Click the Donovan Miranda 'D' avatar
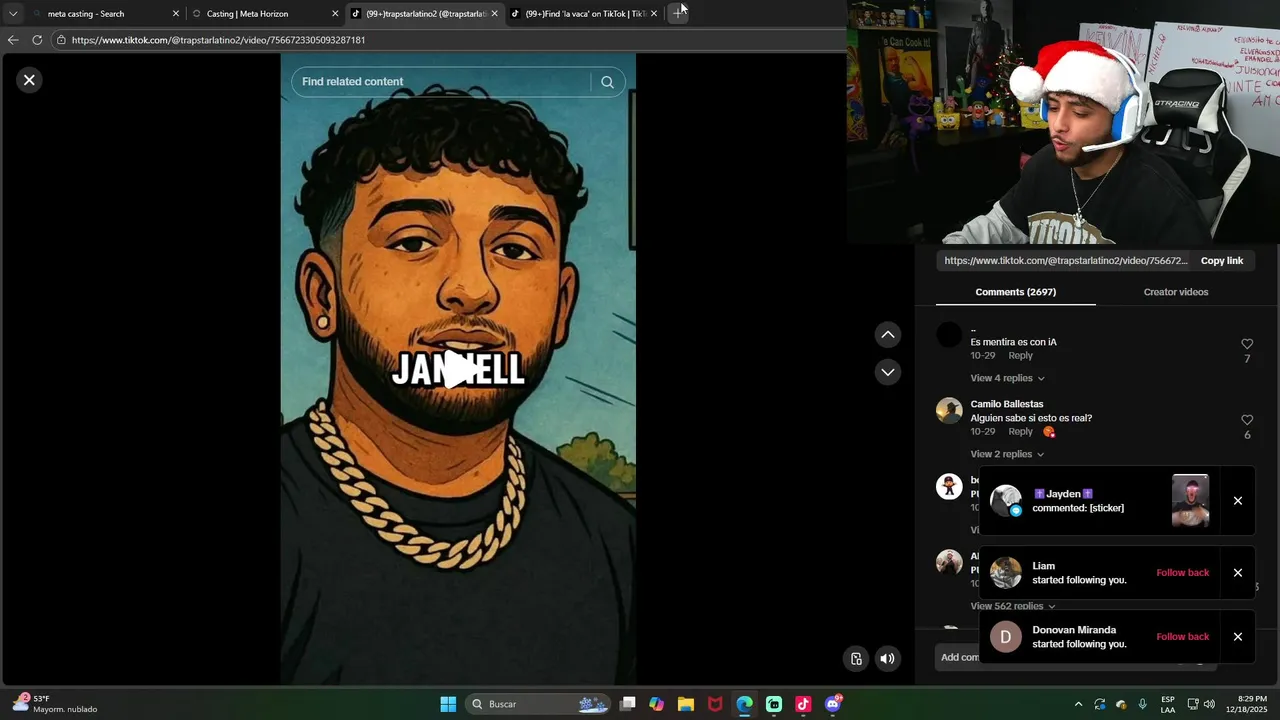 pos(1006,637)
